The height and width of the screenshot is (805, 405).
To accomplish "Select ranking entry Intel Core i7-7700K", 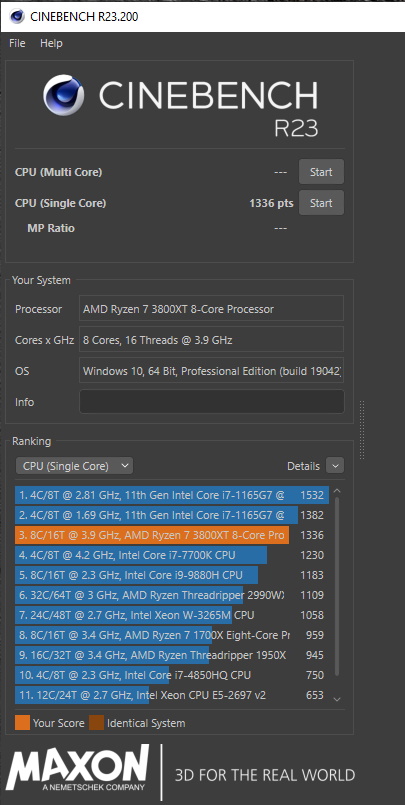I will pyautogui.click(x=172, y=555).
